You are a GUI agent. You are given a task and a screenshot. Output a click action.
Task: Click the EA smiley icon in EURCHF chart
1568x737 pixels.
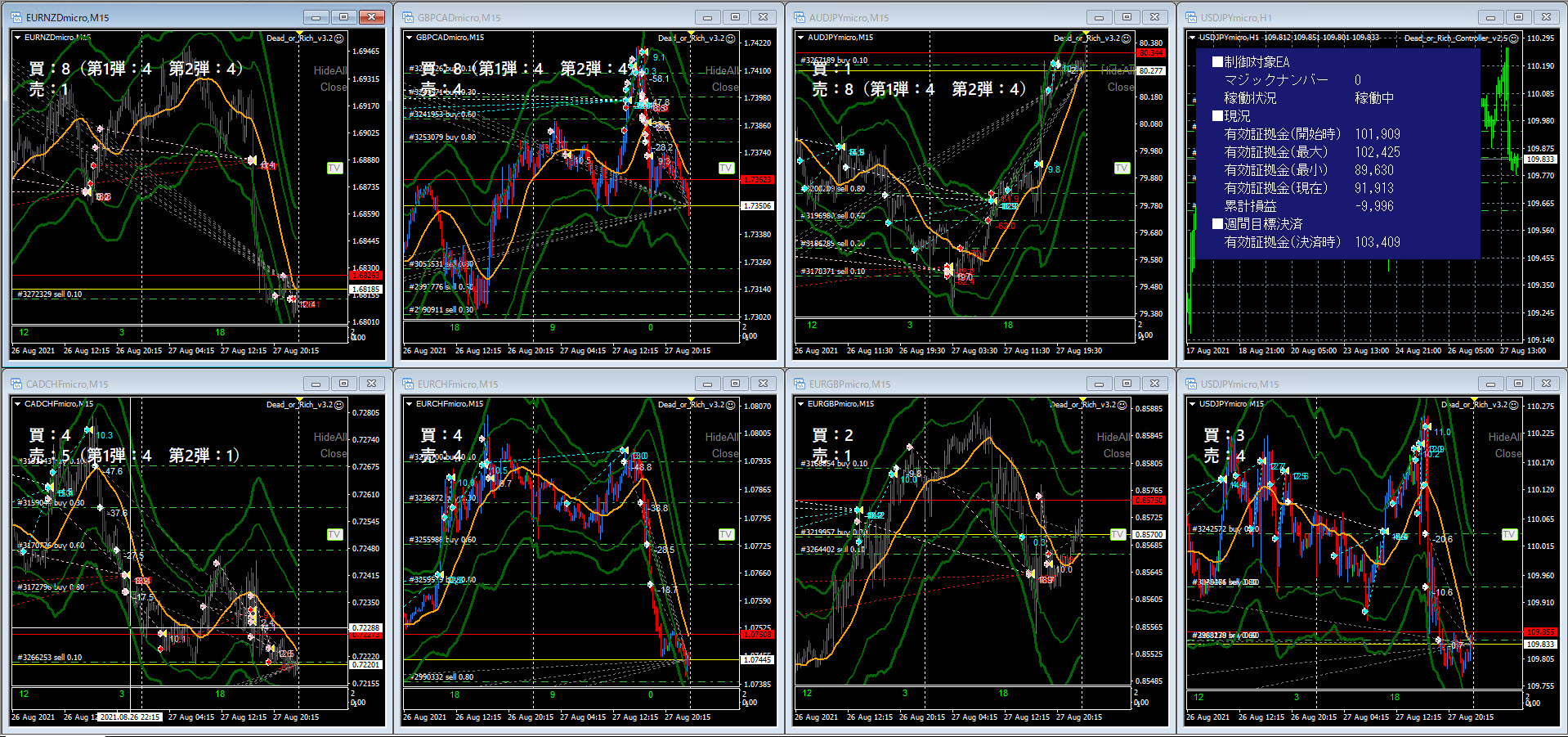tap(731, 405)
